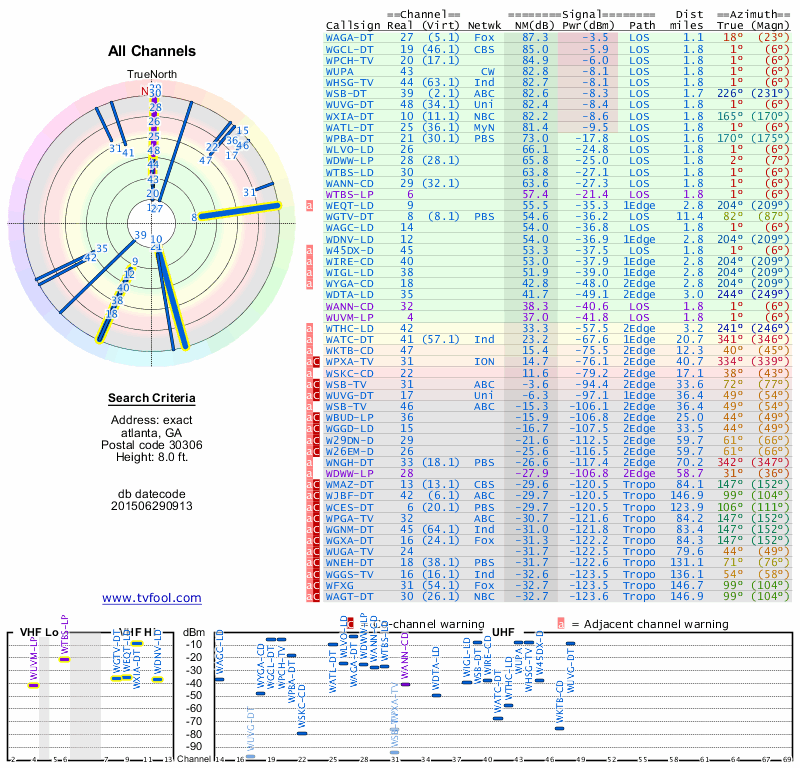Click the WKTB-CD marker in UHF chart
This screenshot has width=800, height=768.
(x=560, y=728)
